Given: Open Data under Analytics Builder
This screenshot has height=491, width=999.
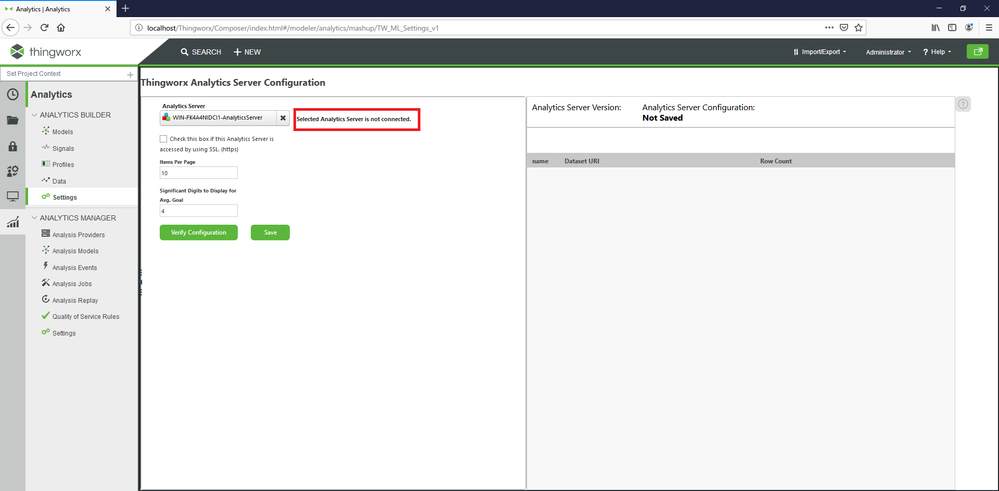Looking at the screenshot, I should [59, 181].
